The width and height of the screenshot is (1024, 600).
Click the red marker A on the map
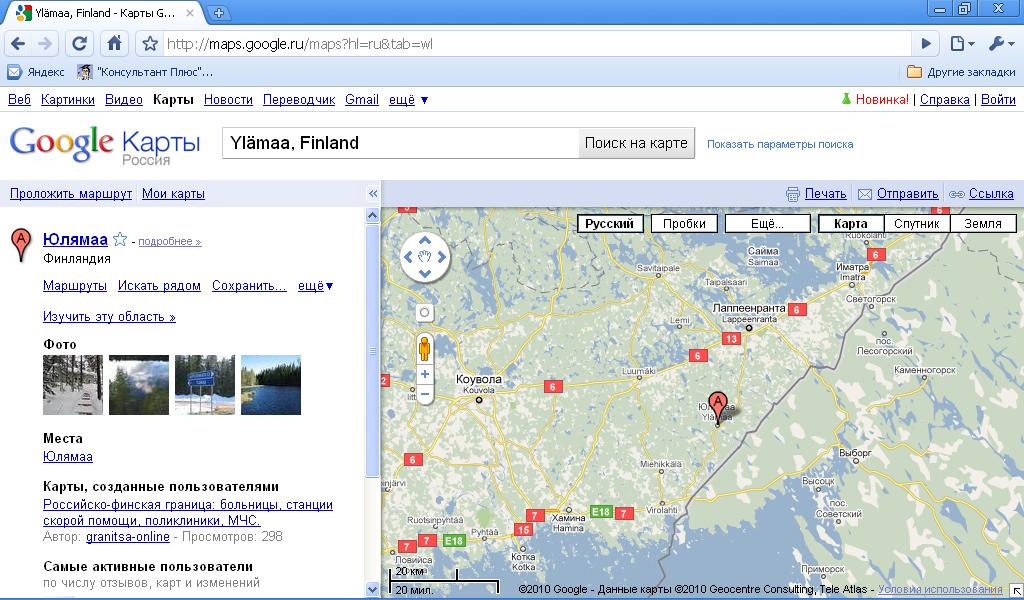[x=717, y=405]
